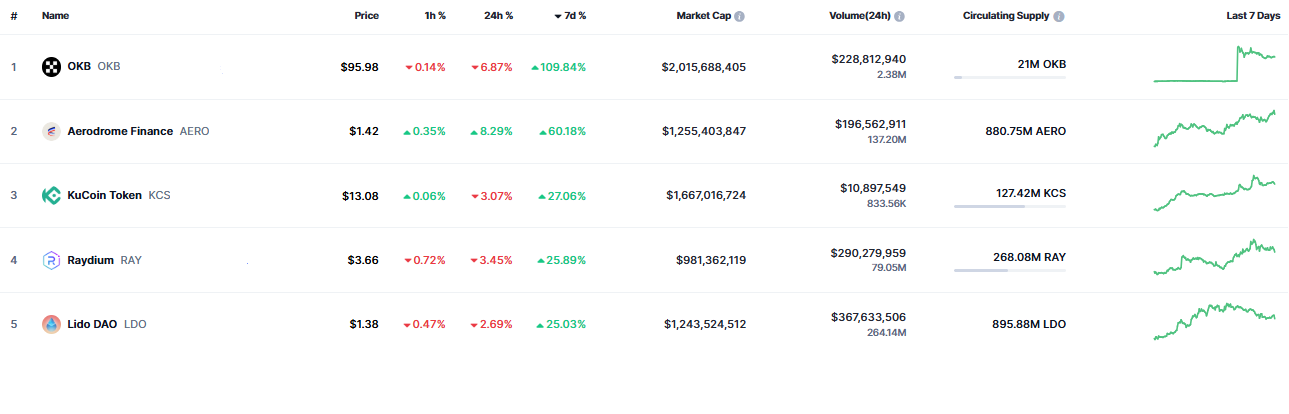Click Lido DAO market cap $1,243,524,512
Image resolution: width=1289 pixels, height=414 pixels.
pos(704,324)
